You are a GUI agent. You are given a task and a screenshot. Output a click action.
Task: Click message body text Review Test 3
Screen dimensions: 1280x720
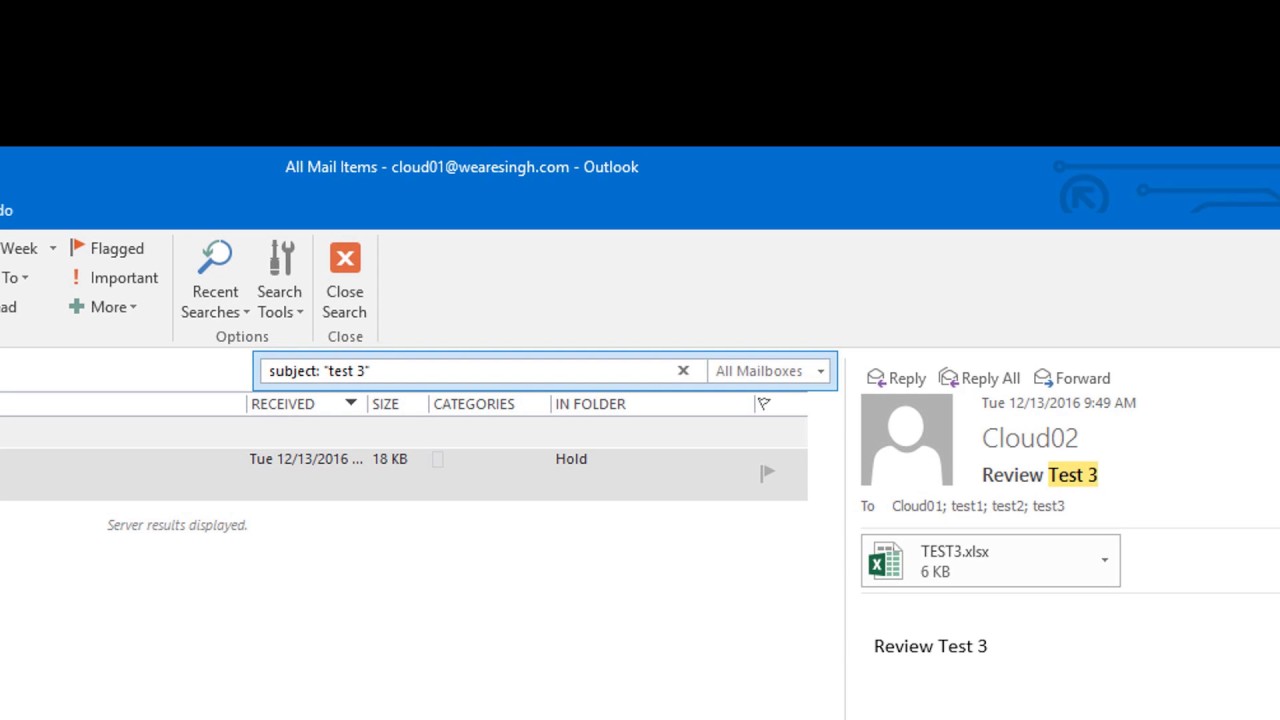[930, 646]
